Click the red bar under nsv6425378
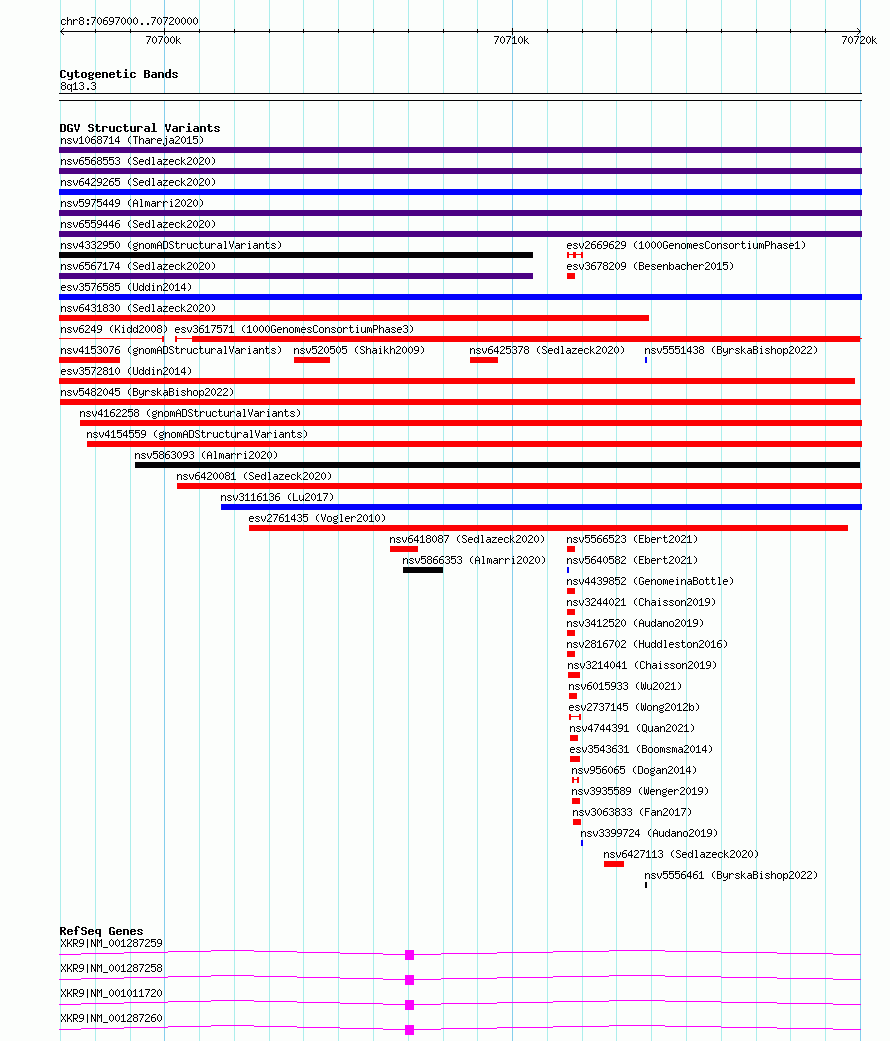Image resolution: width=890 pixels, height=1041 pixels. click(x=484, y=360)
